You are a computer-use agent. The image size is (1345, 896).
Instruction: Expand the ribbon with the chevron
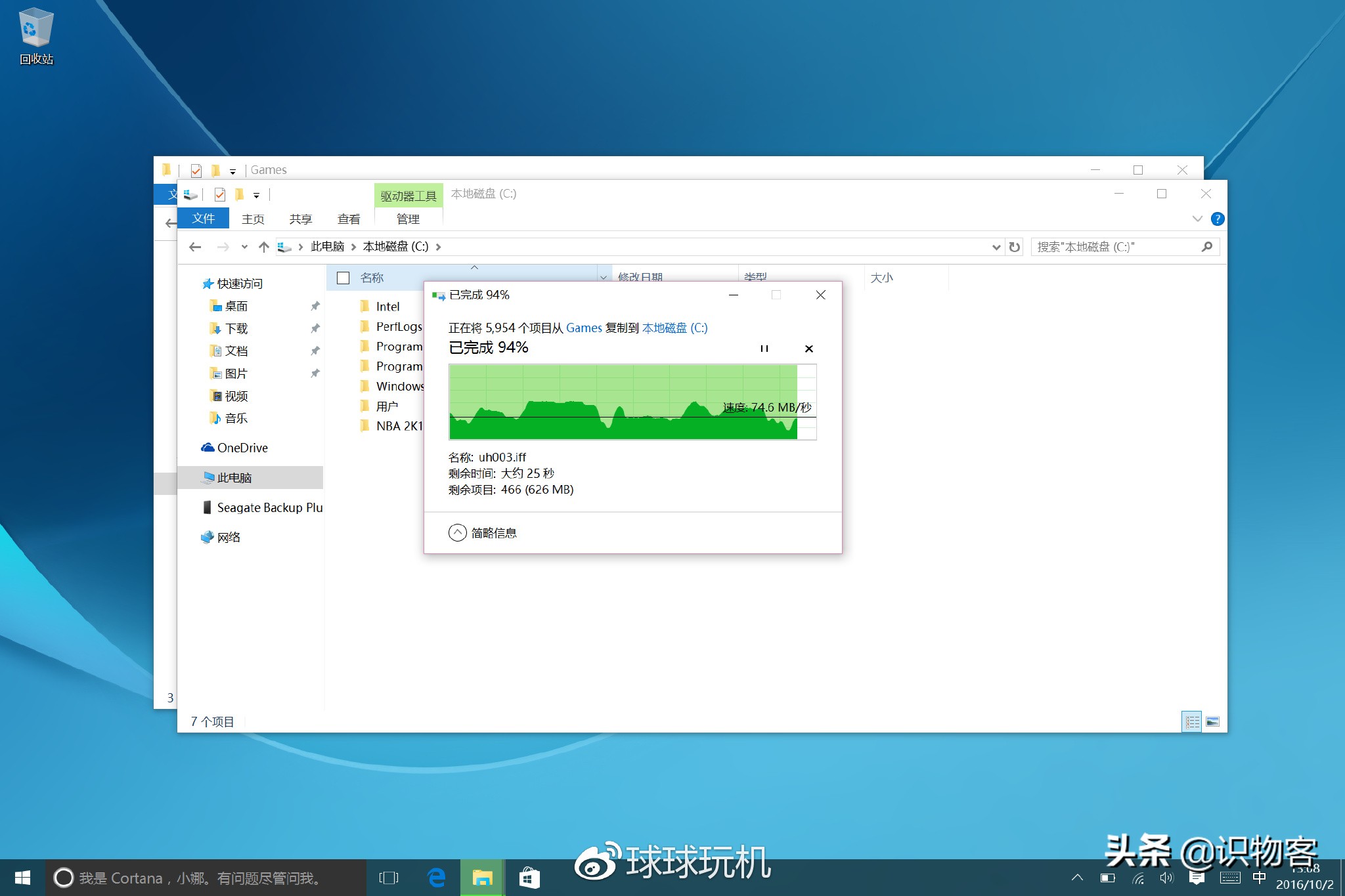(x=1197, y=219)
